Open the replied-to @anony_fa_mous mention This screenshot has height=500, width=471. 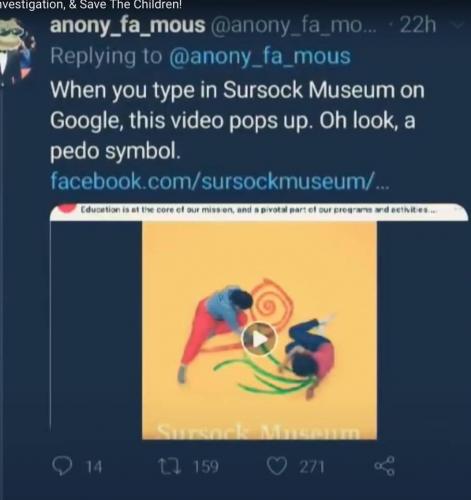pyautogui.click(x=260, y=56)
